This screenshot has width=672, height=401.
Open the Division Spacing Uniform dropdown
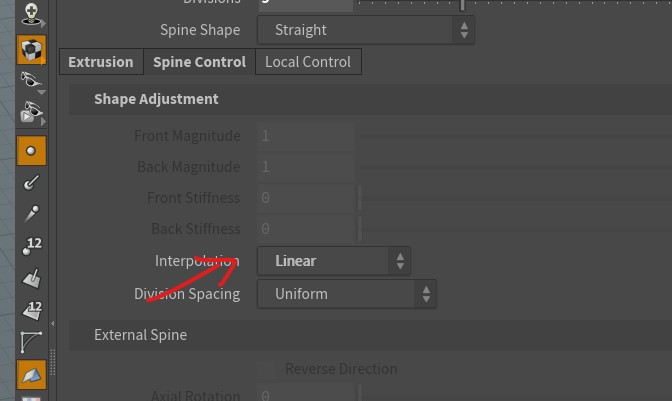click(x=347, y=294)
